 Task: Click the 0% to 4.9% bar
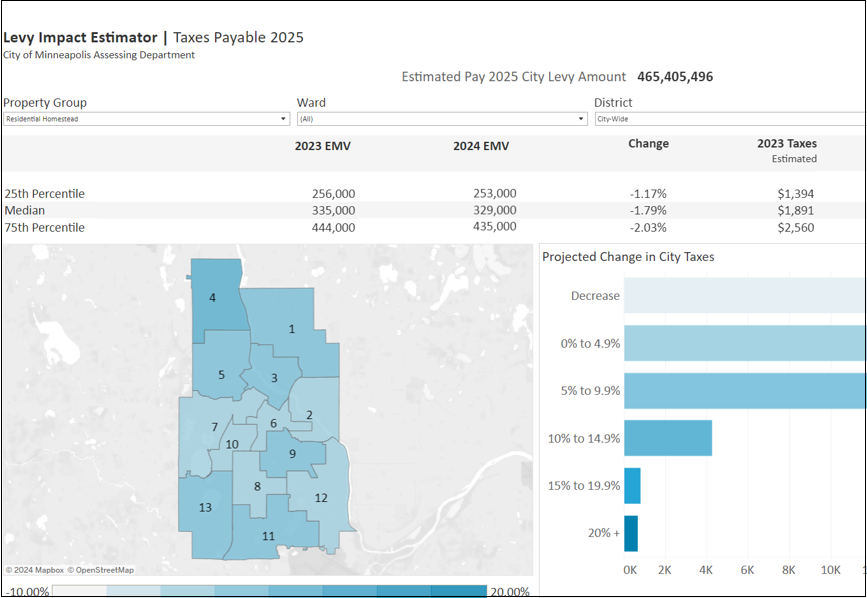[745, 343]
